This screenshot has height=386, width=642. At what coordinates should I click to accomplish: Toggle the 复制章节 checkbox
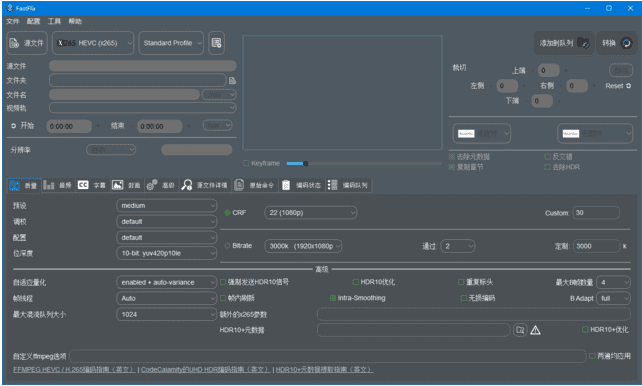[452, 167]
